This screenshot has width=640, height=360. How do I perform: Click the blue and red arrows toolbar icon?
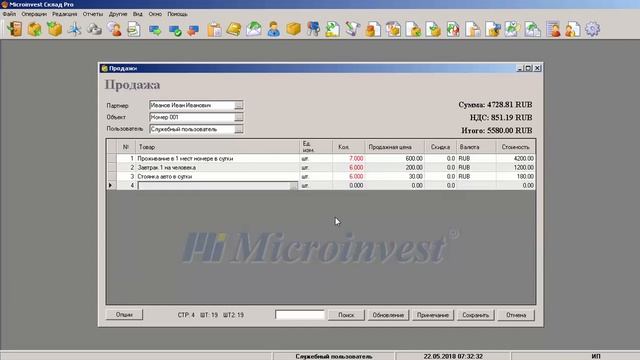click(x=193, y=30)
